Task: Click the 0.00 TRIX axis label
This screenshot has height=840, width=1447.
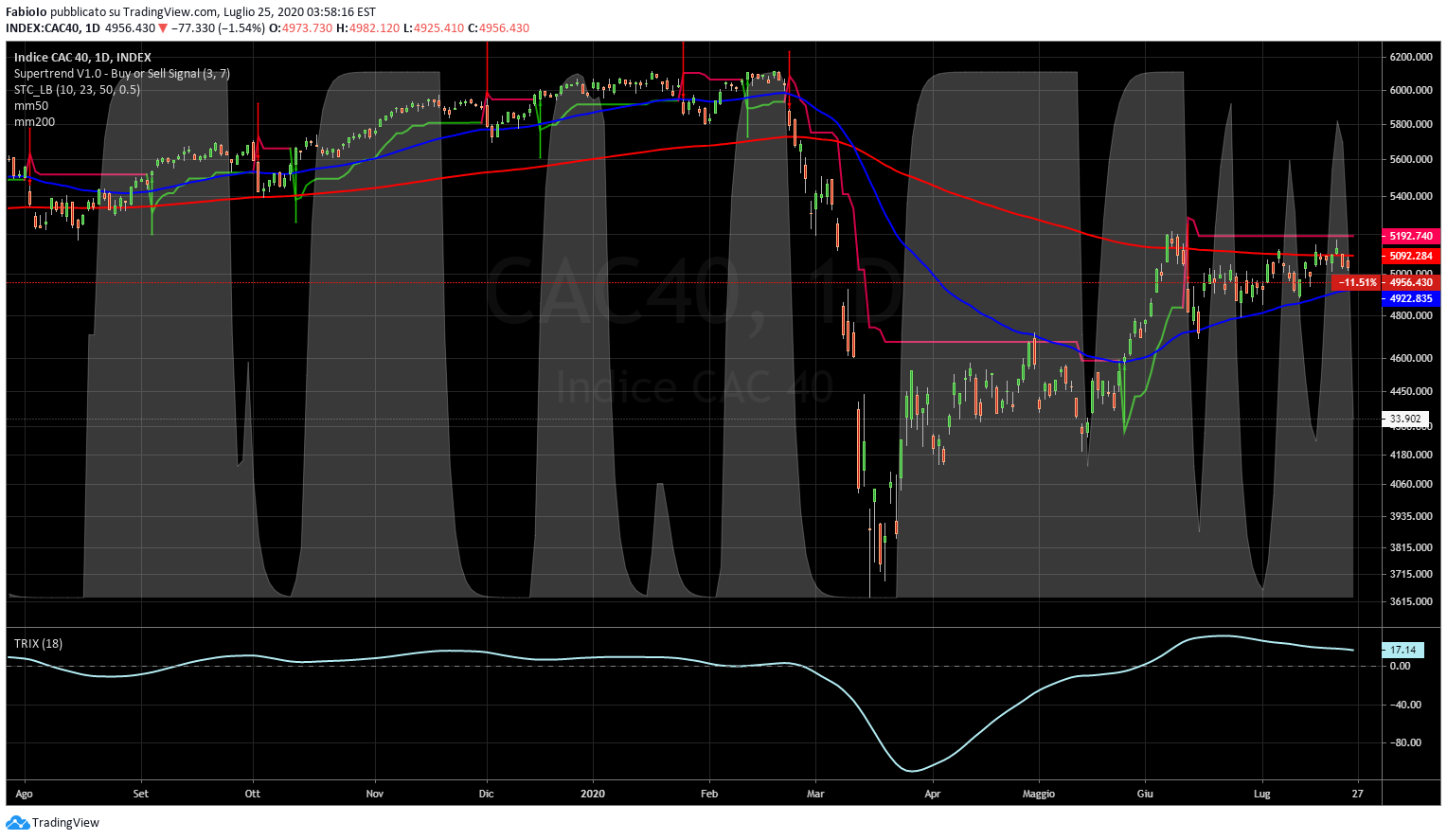Action: point(1400,666)
